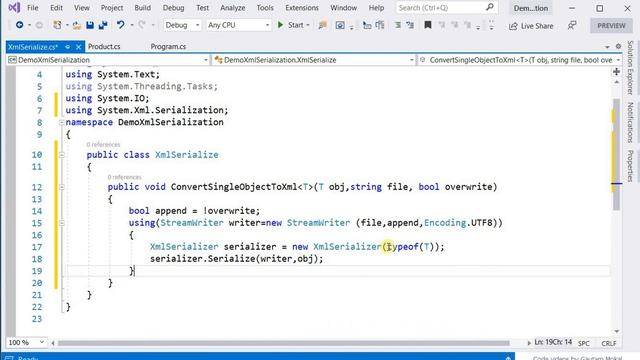640x360 pixels.
Task: Open the Undo history dropdown arrow
Action: click(x=131, y=25)
